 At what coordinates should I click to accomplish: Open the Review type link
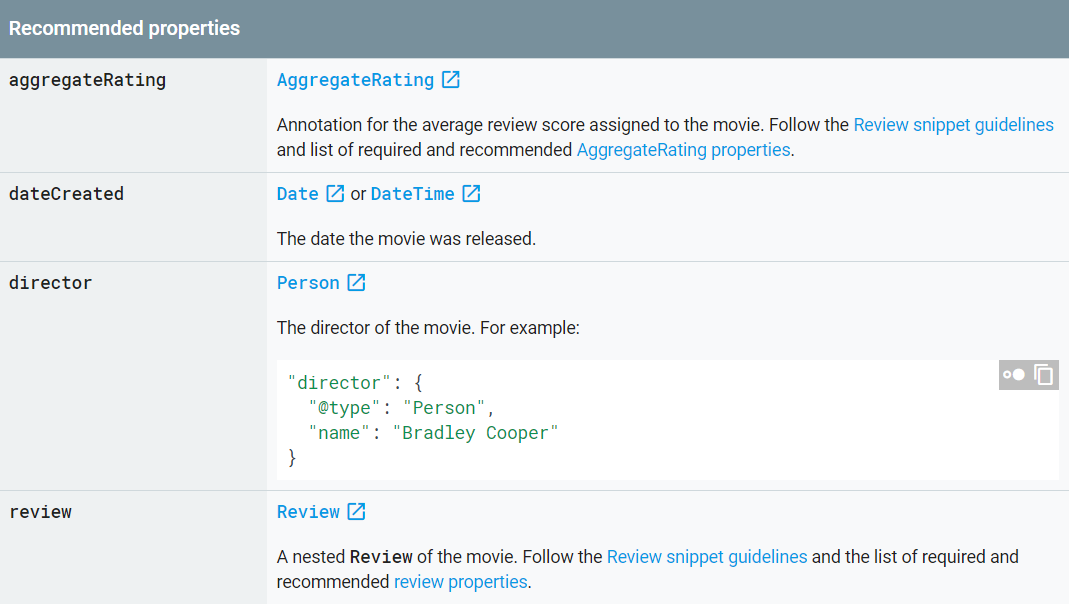click(x=308, y=512)
